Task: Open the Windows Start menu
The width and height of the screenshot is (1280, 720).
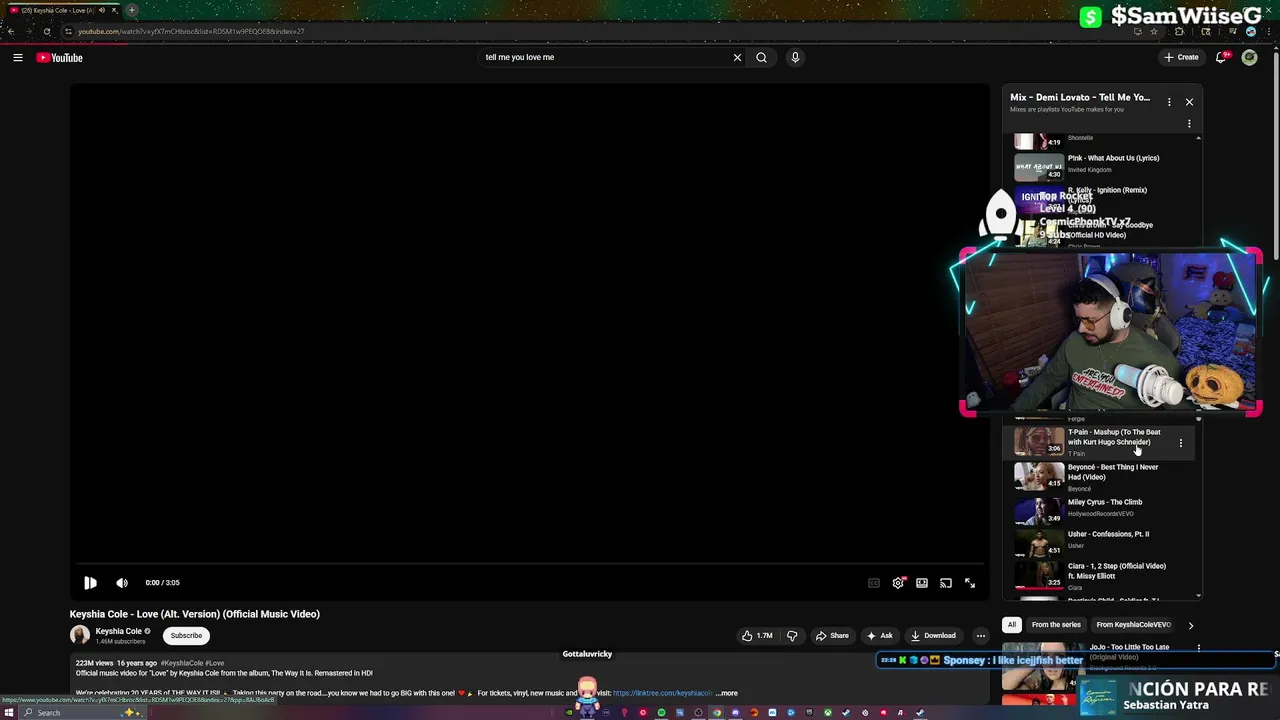Action: coord(9,713)
